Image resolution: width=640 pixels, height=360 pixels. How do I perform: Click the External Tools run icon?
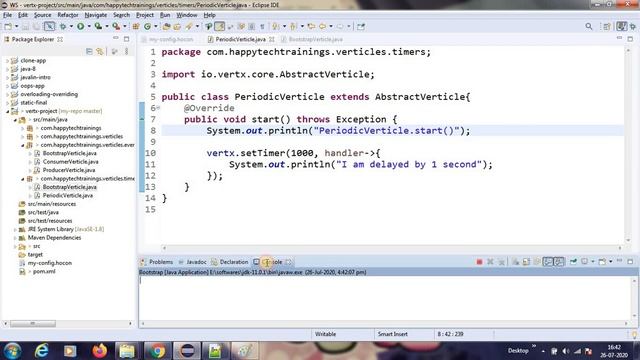click(116, 27)
